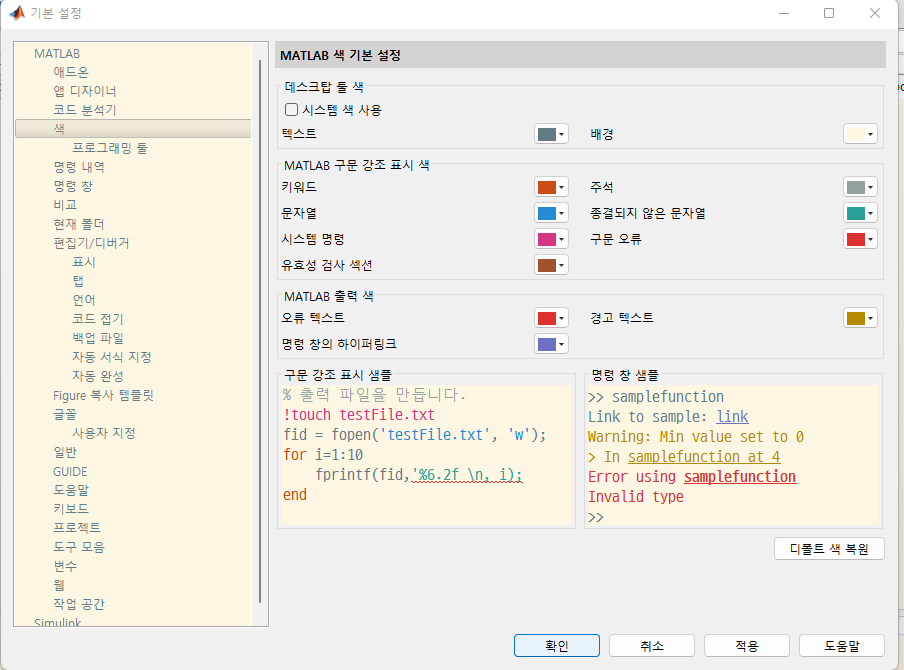Click the sample 'link' hyperlink
The width and height of the screenshot is (904, 670).
click(x=732, y=416)
